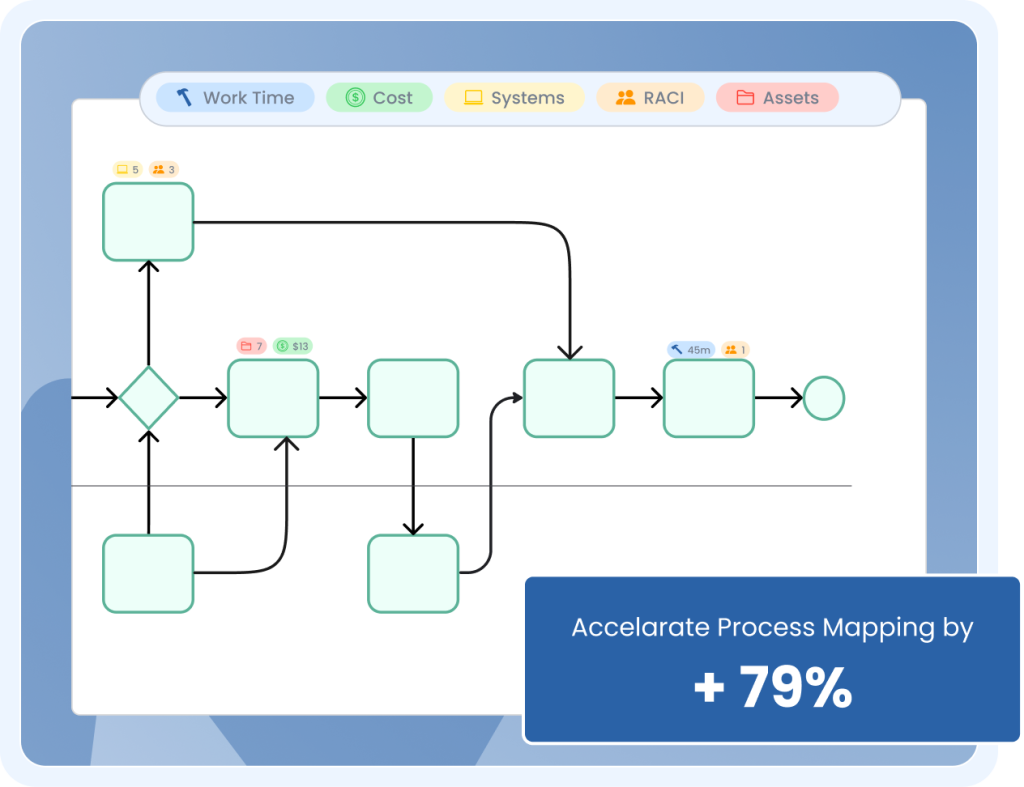Click the +79% process mapping banner
Viewport: 1024px width, 787px height.
[x=772, y=660]
